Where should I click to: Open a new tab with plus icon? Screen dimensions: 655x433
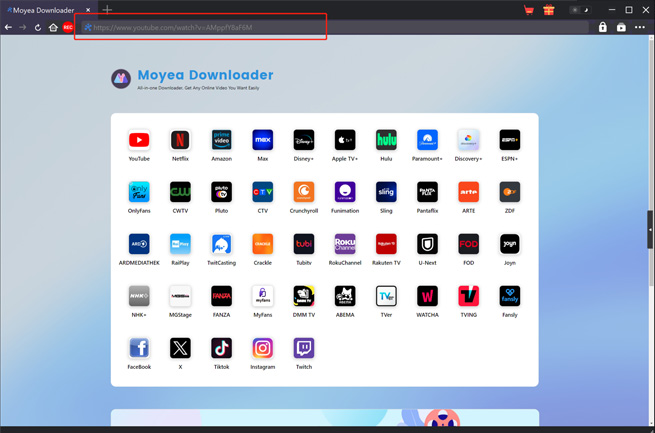tap(107, 9)
